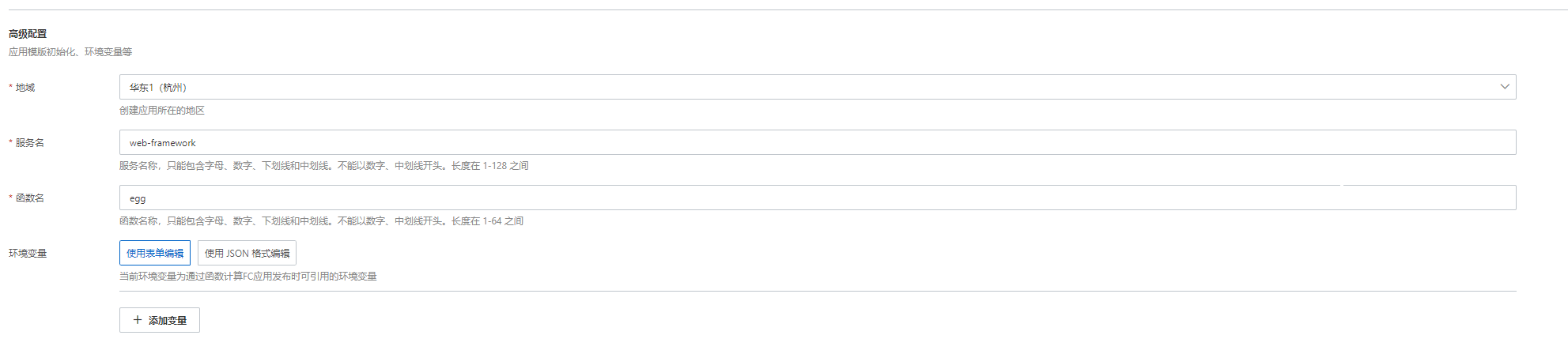Select 使用表单编辑 mode for environment variables
This screenshot has height=354, width=1568.
click(155, 253)
